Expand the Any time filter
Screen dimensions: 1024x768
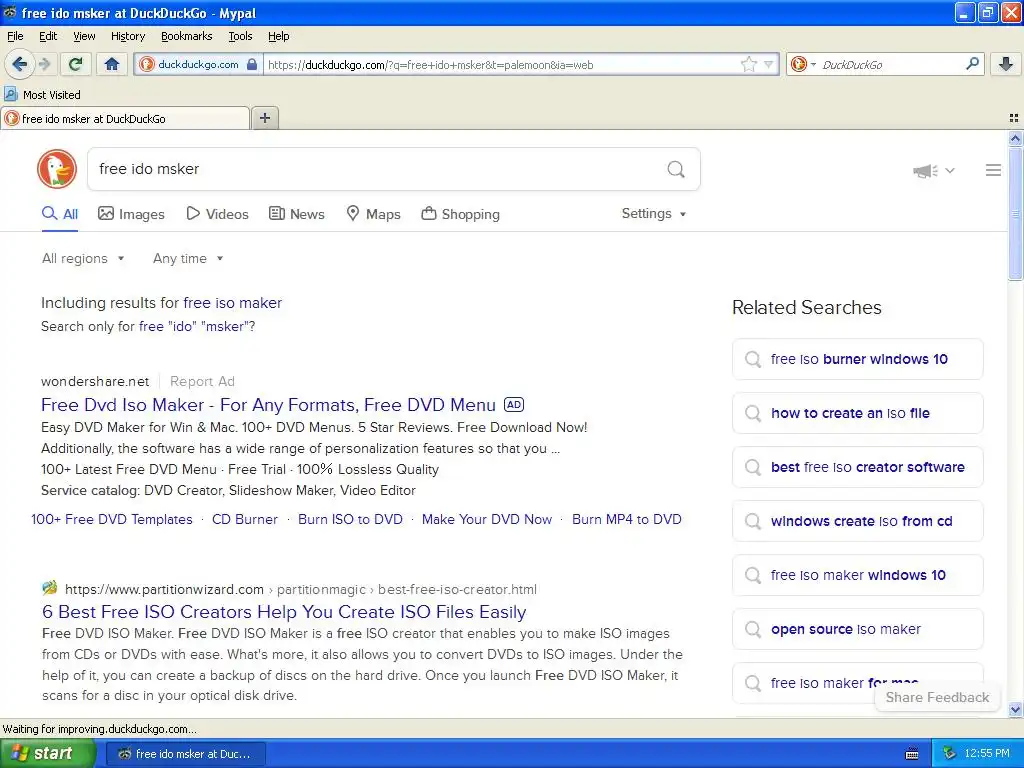(188, 259)
